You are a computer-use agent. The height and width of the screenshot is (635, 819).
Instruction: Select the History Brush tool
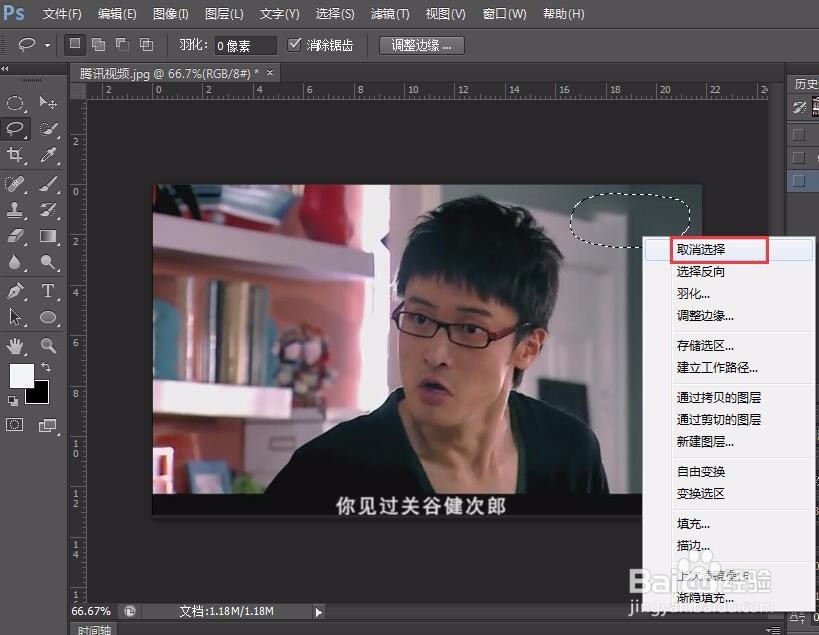click(48, 210)
